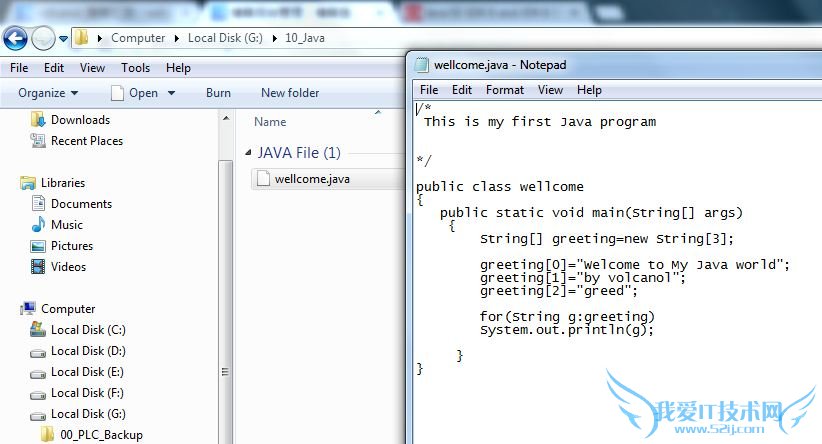Open the Organize dropdown
Screen dimensions: 822x444
(x=48, y=93)
